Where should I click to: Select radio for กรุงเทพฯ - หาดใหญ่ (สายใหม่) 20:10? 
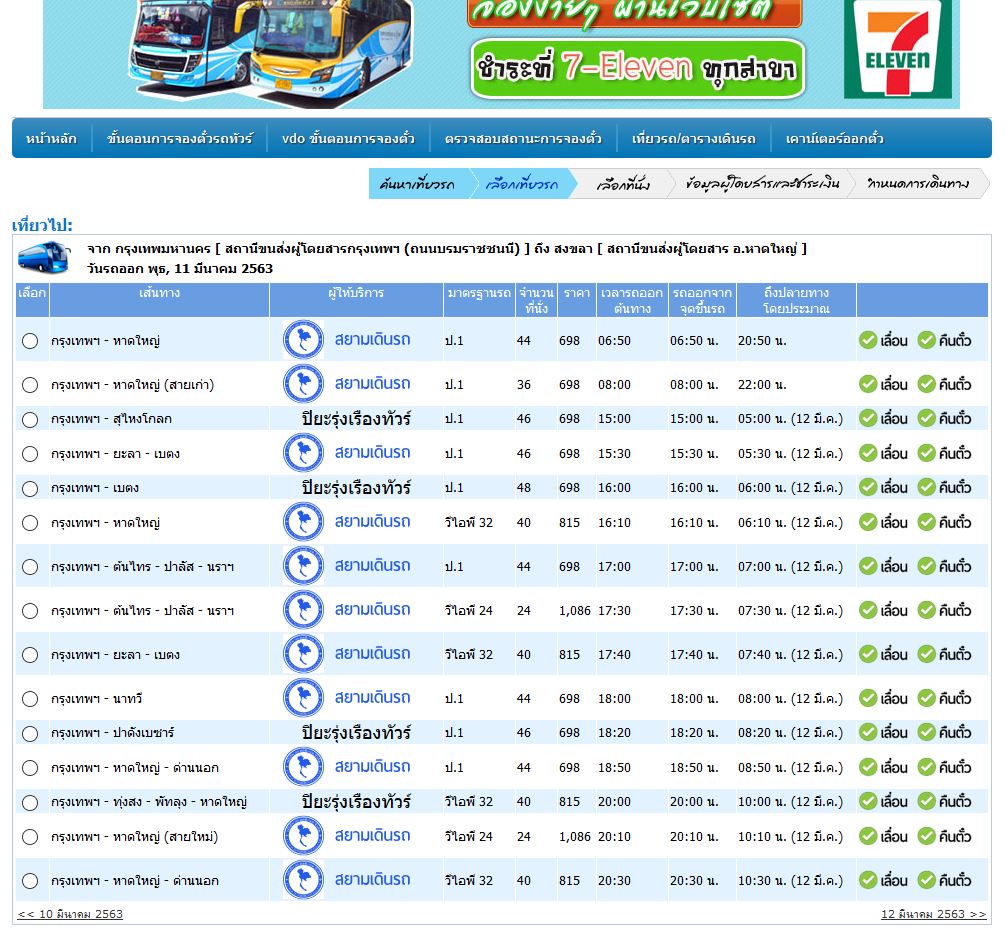click(30, 837)
